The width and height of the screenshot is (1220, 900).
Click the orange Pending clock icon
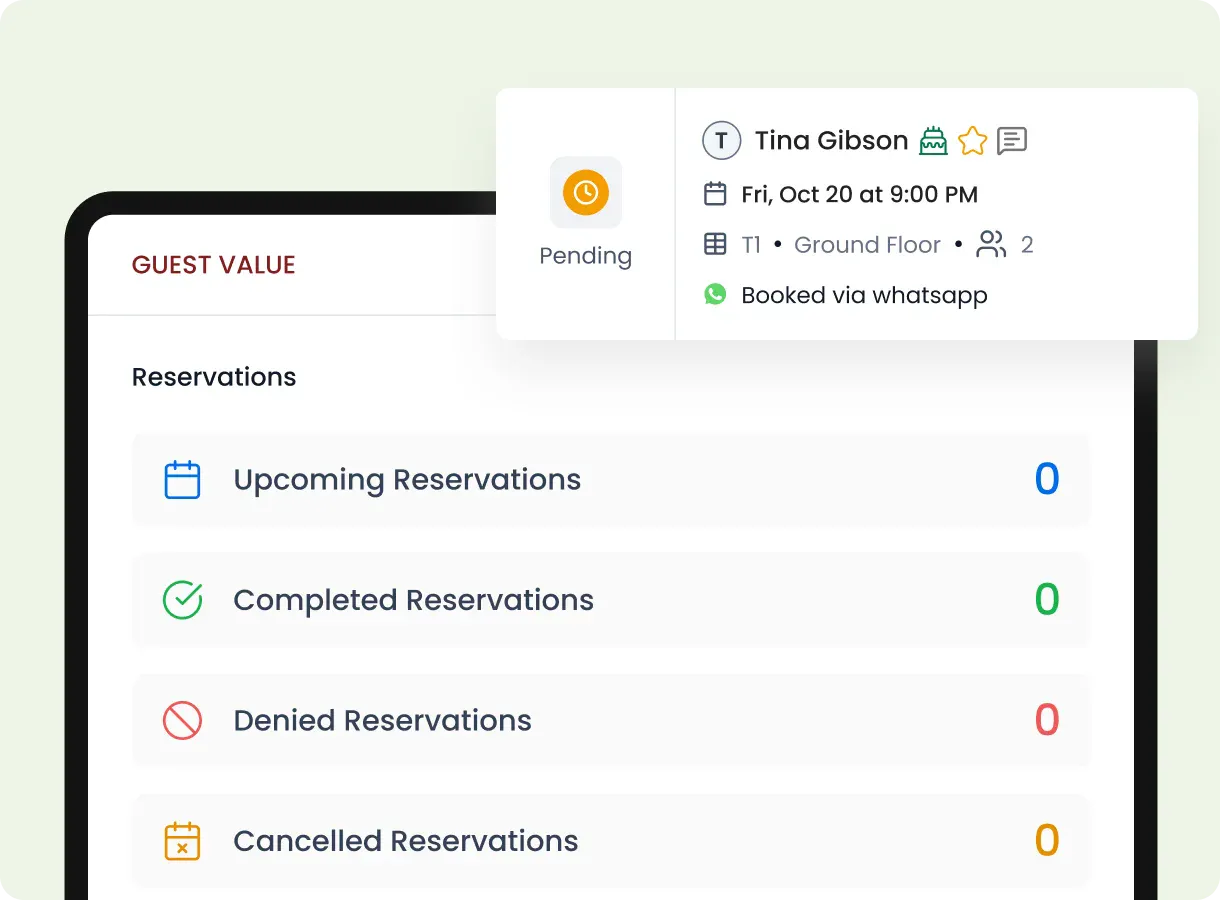[586, 192]
